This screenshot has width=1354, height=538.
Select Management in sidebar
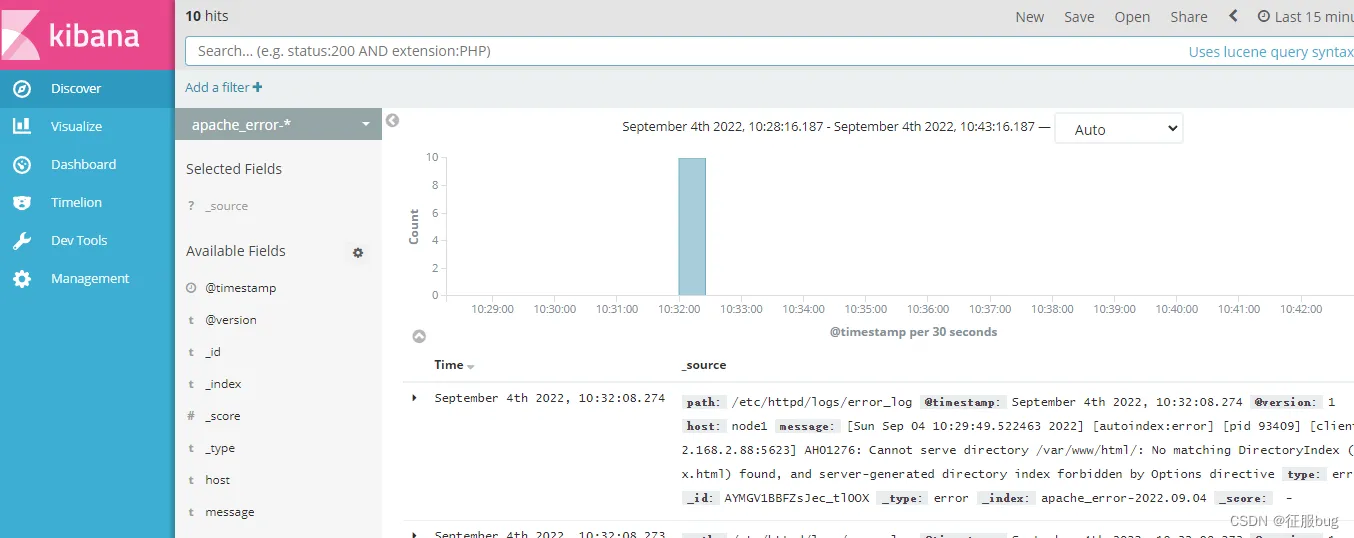click(x=90, y=278)
